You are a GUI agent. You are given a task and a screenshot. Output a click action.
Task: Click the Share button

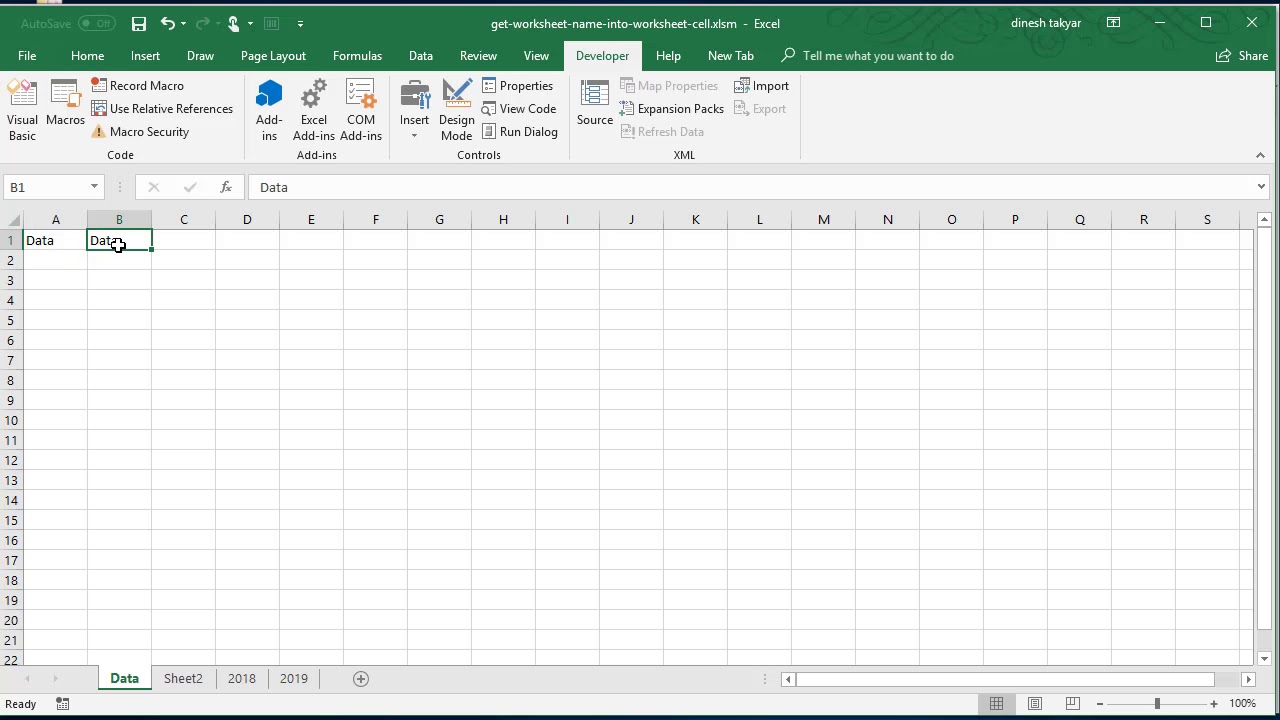coord(1242,56)
